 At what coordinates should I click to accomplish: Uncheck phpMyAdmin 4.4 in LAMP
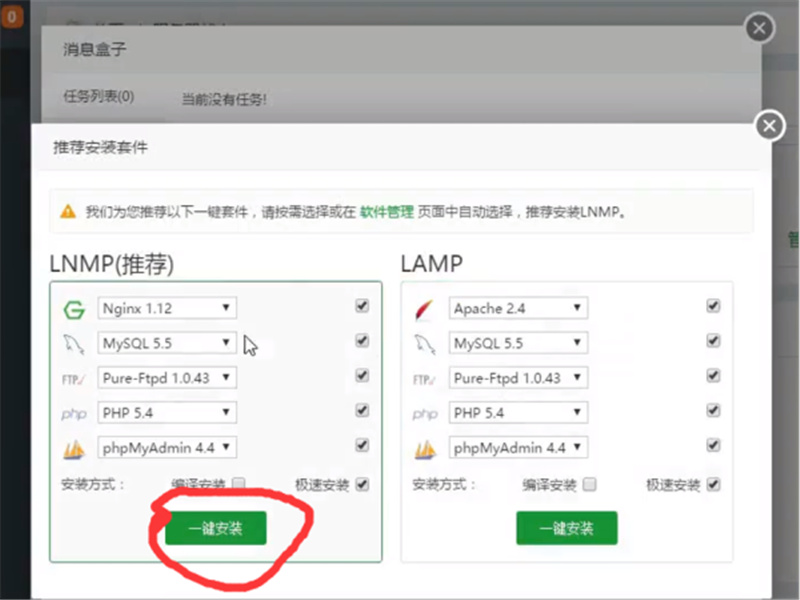[x=713, y=445]
